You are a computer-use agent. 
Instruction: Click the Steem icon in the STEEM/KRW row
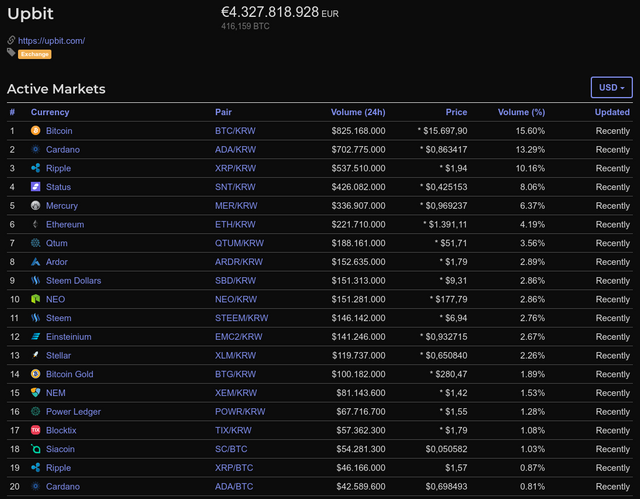coord(36,318)
